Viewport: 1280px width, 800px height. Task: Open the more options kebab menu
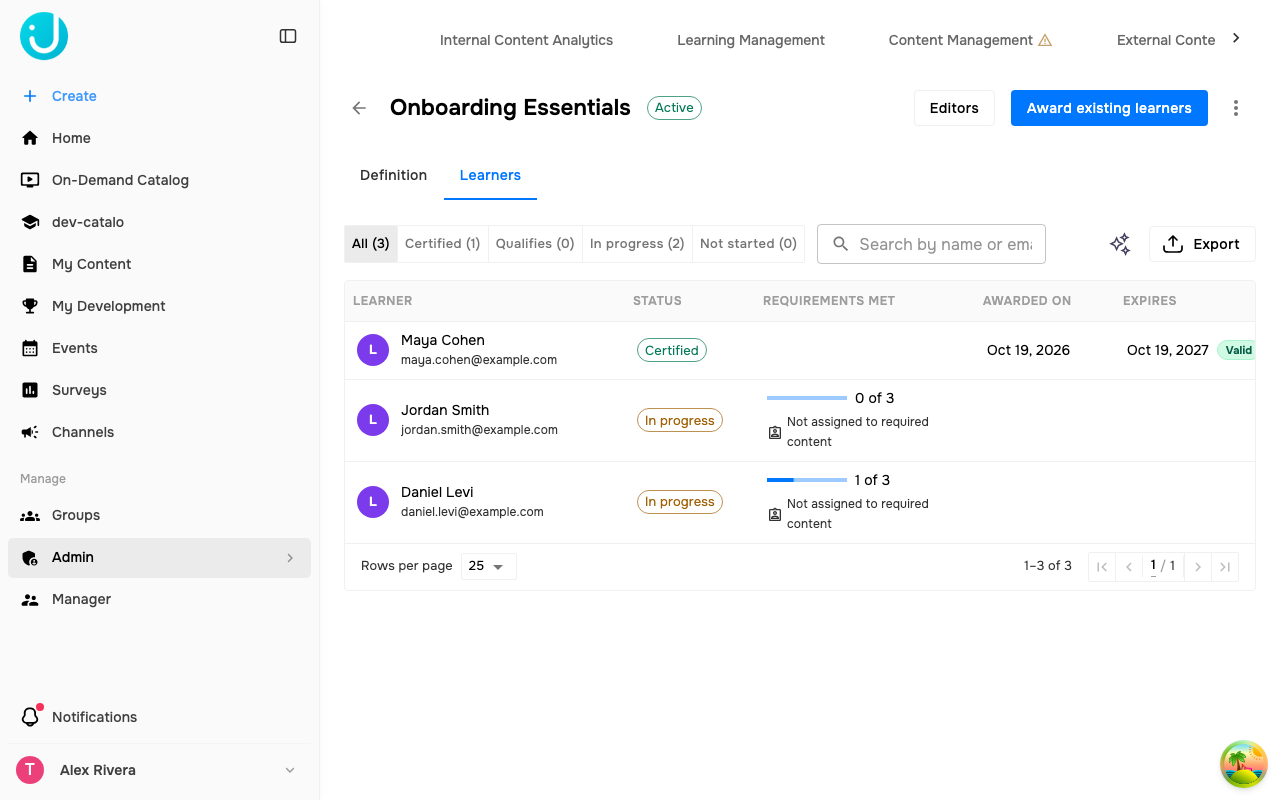[1236, 108]
